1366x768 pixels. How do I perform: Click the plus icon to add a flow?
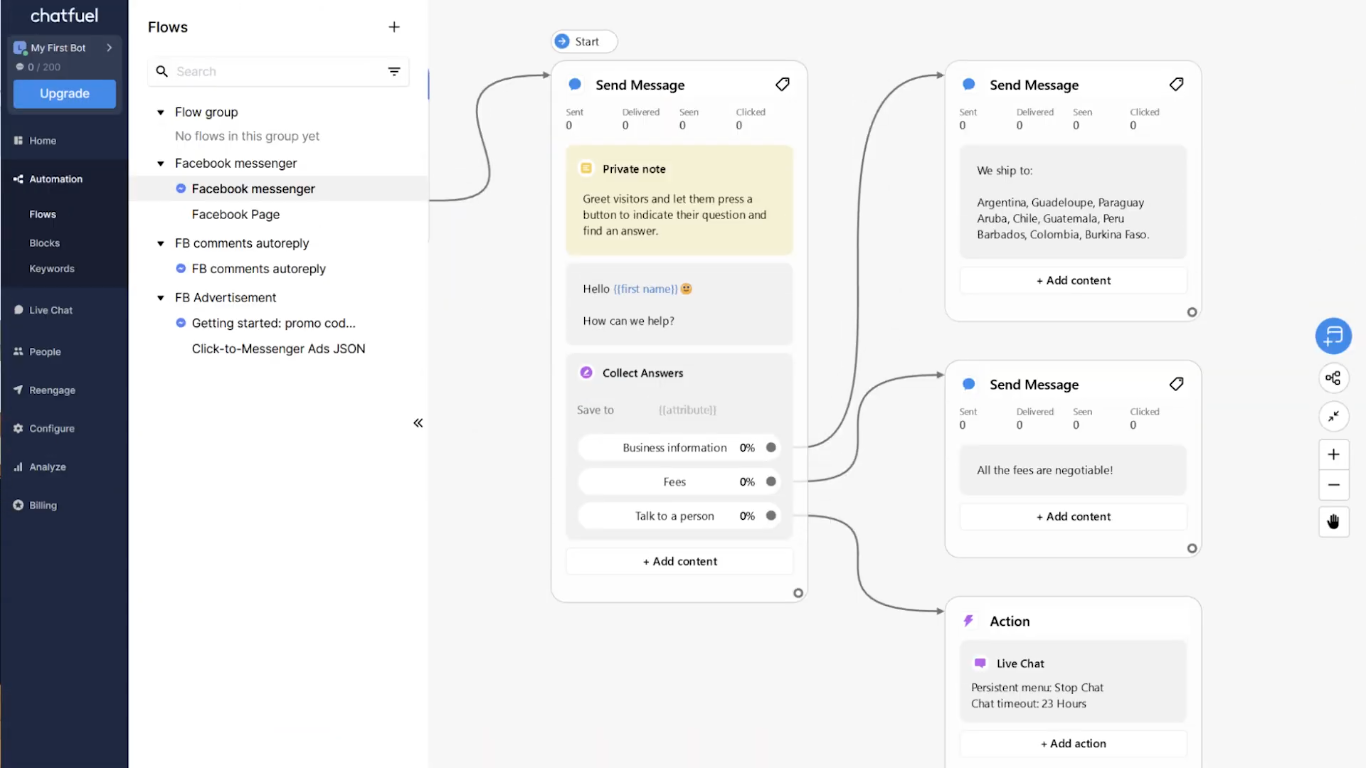point(394,27)
